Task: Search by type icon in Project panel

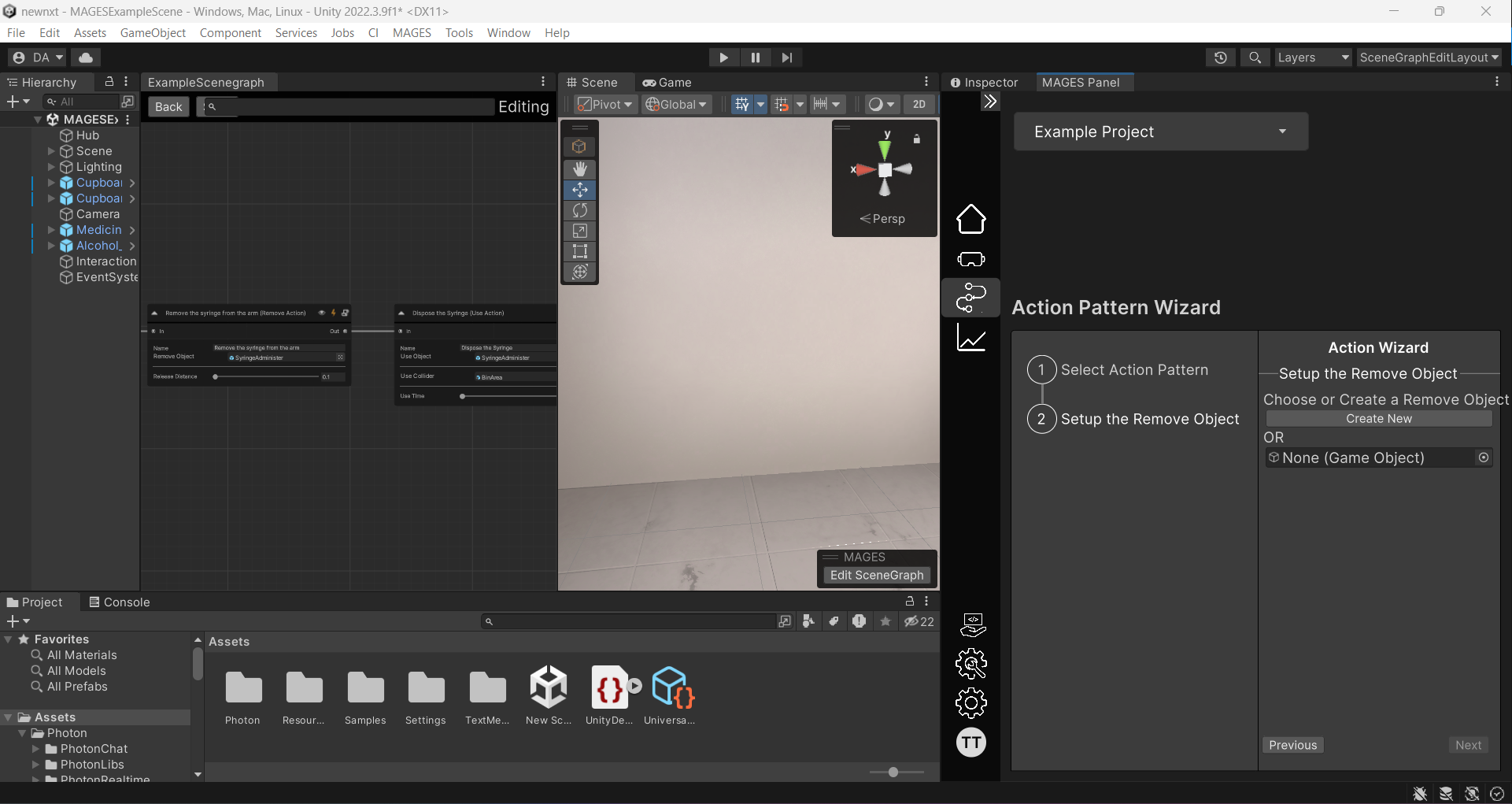Action: pyautogui.click(x=808, y=621)
